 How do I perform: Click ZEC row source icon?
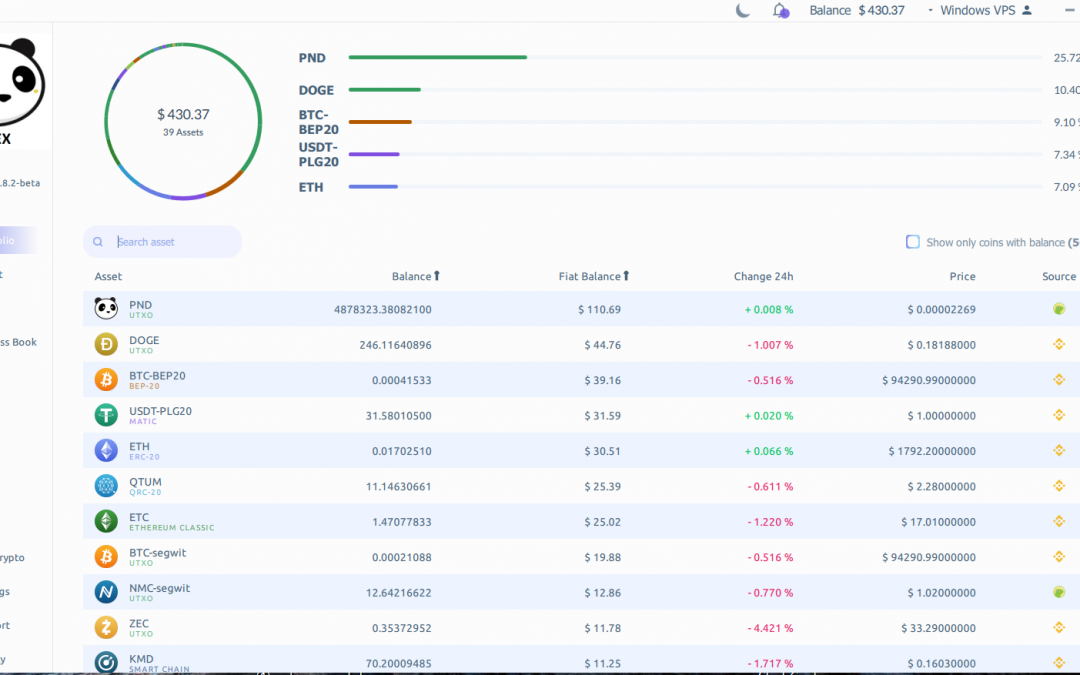[1059, 627]
